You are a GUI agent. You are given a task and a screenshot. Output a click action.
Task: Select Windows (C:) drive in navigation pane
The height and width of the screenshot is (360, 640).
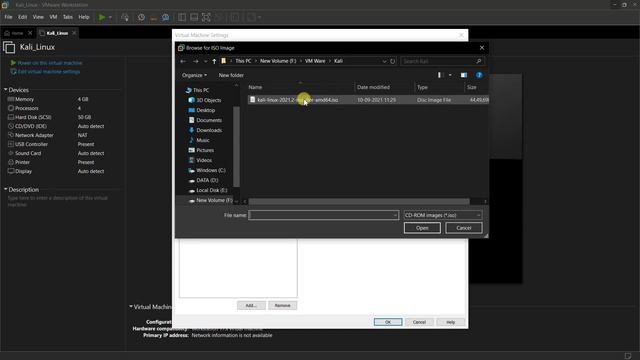pyautogui.click(x=207, y=170)
